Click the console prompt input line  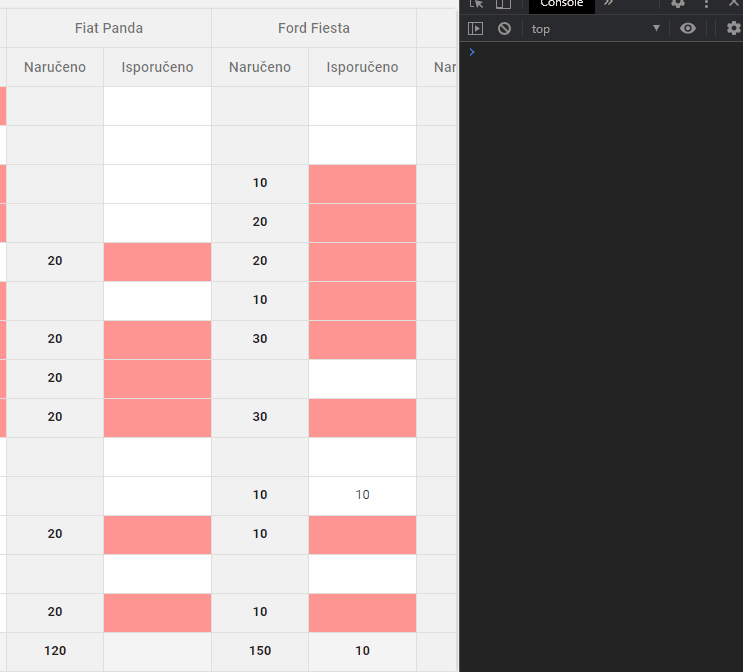(x=600, y=51)
